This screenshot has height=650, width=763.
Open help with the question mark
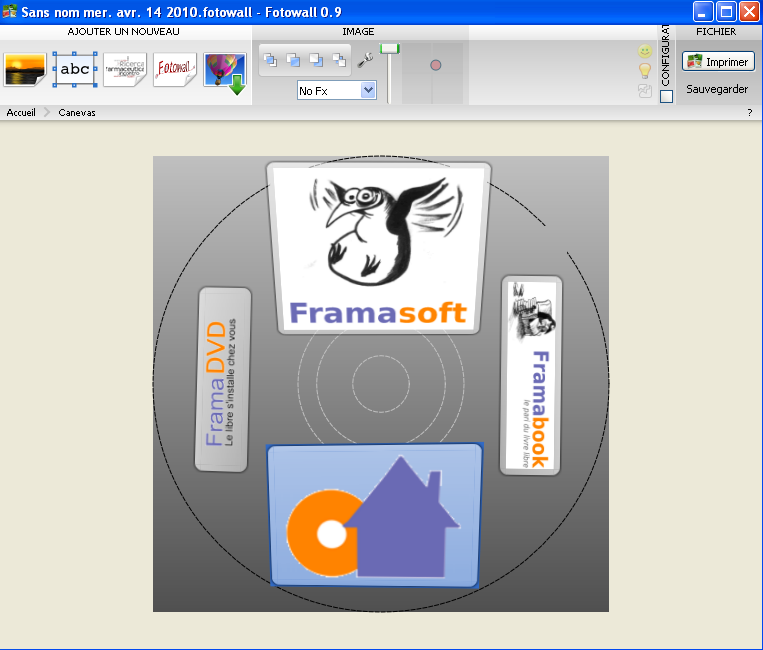(x=749, y=112)
